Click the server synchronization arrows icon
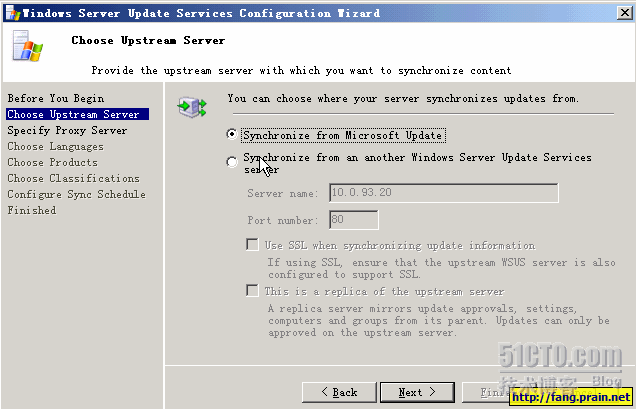Image resolution: width=636 pixels, height=409 pixels. pyautogui.click(x=192, y=107)
